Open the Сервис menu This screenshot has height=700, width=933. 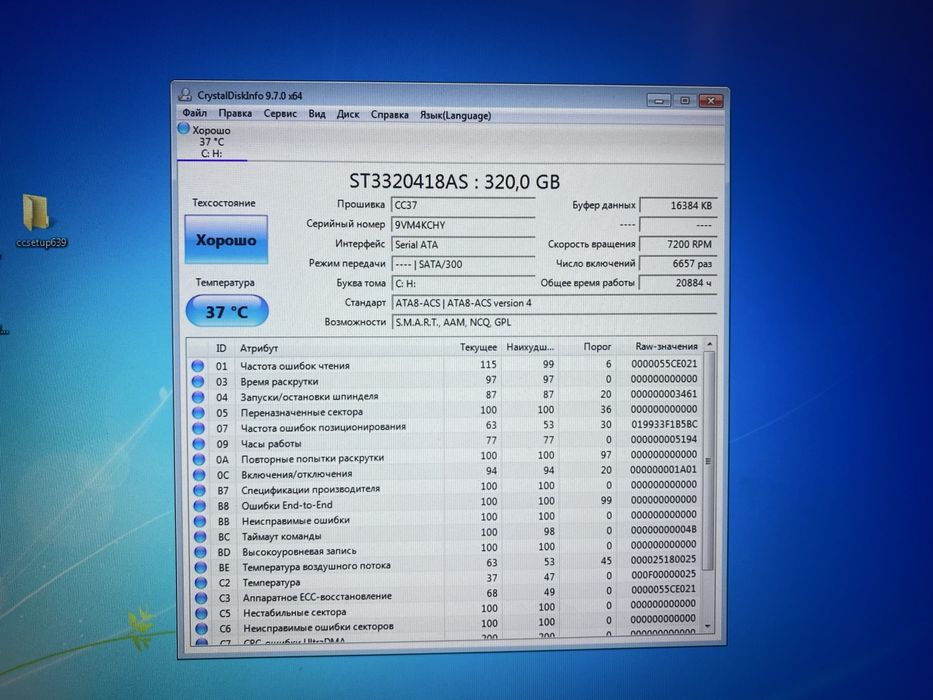280,113
